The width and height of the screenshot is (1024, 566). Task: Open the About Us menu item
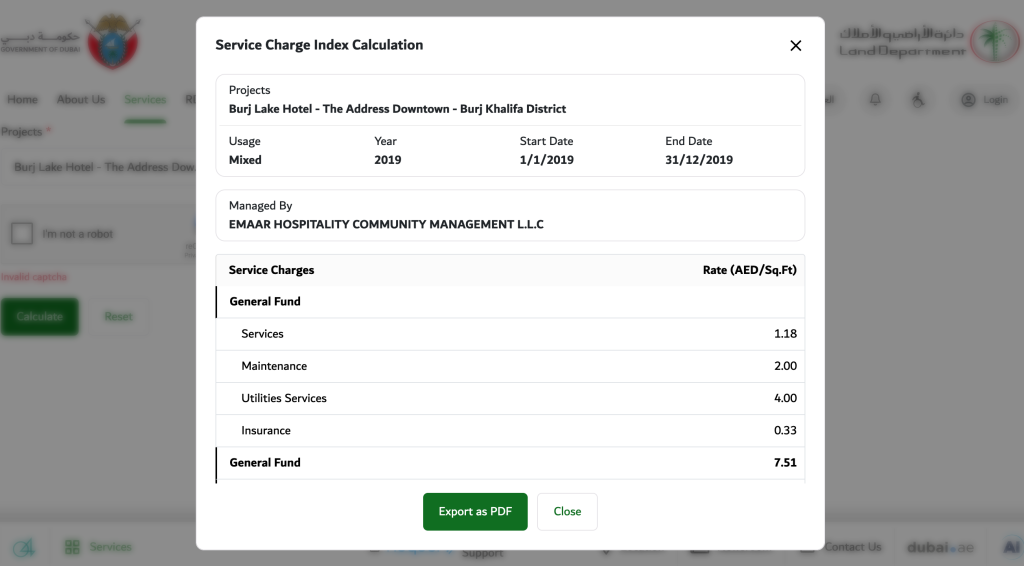81,99
